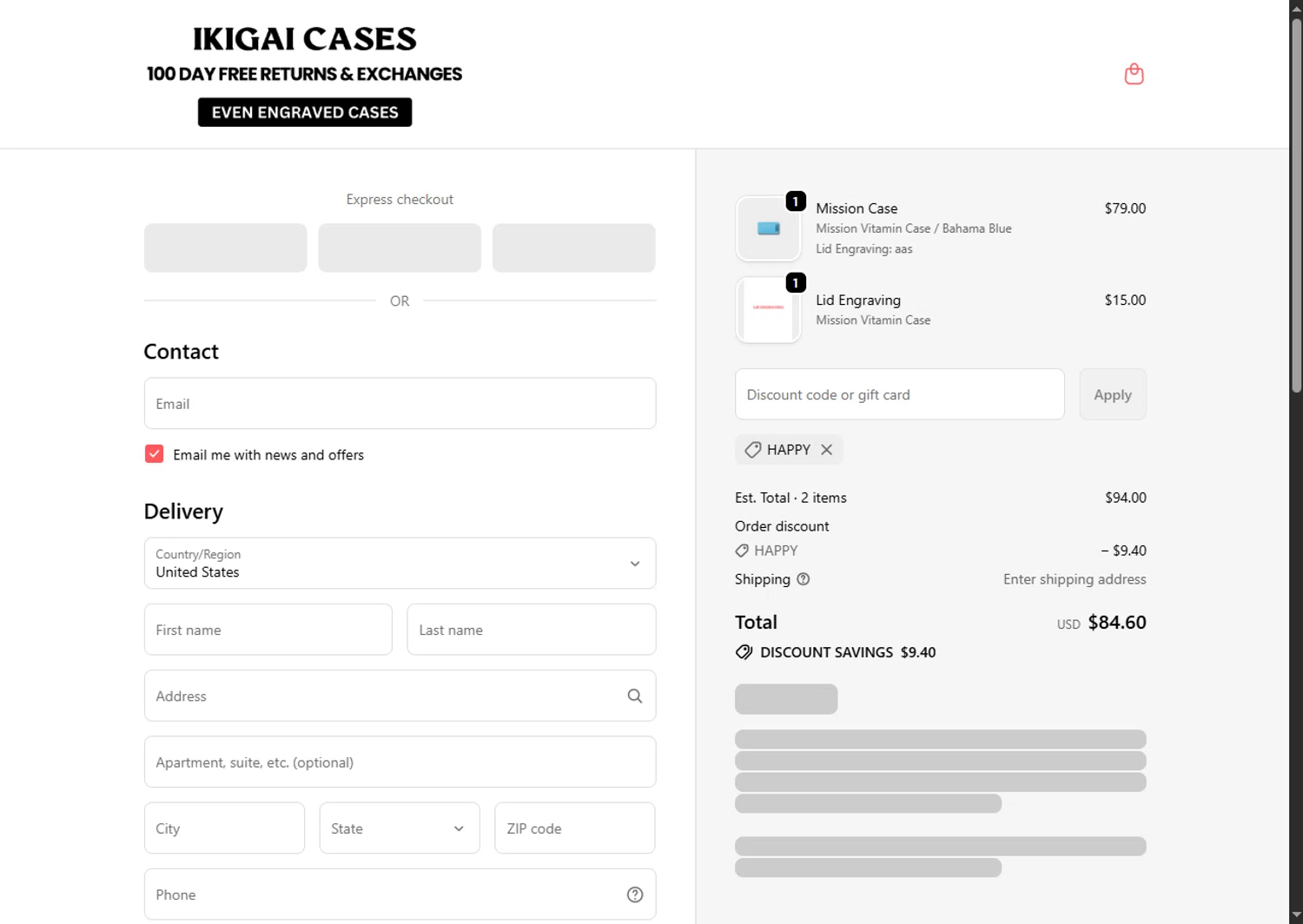Click the $79.00 Mission Case price
The image size is (1303, 924).
point(1125,208)
